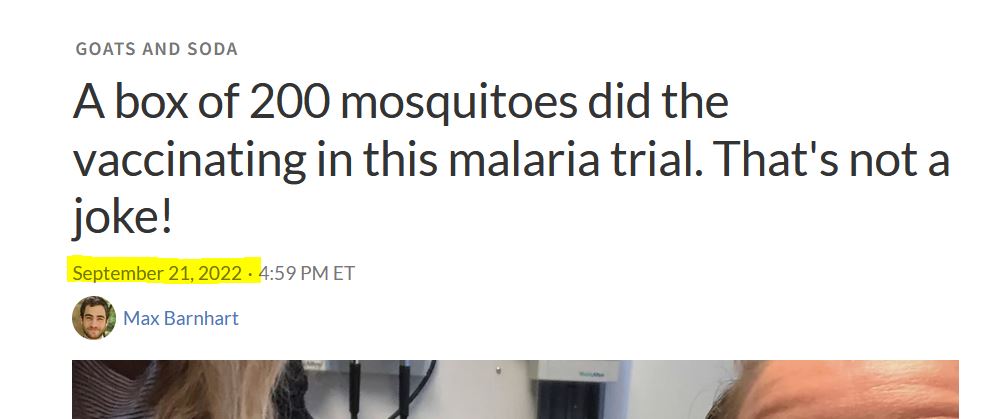Click the word "September" in the date

coord(113,273)
